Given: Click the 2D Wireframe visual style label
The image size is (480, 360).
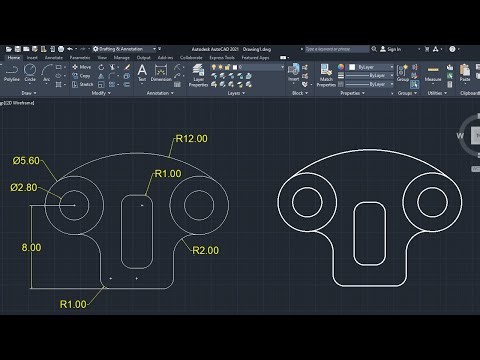Looking at the screenshot, I should 19,103.
